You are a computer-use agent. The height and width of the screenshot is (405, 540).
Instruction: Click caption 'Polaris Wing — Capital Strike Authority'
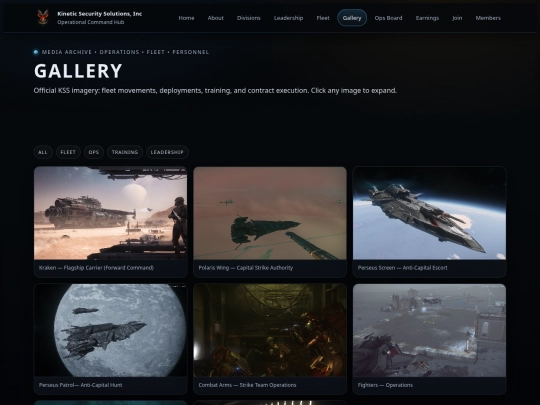pos(246,268)
